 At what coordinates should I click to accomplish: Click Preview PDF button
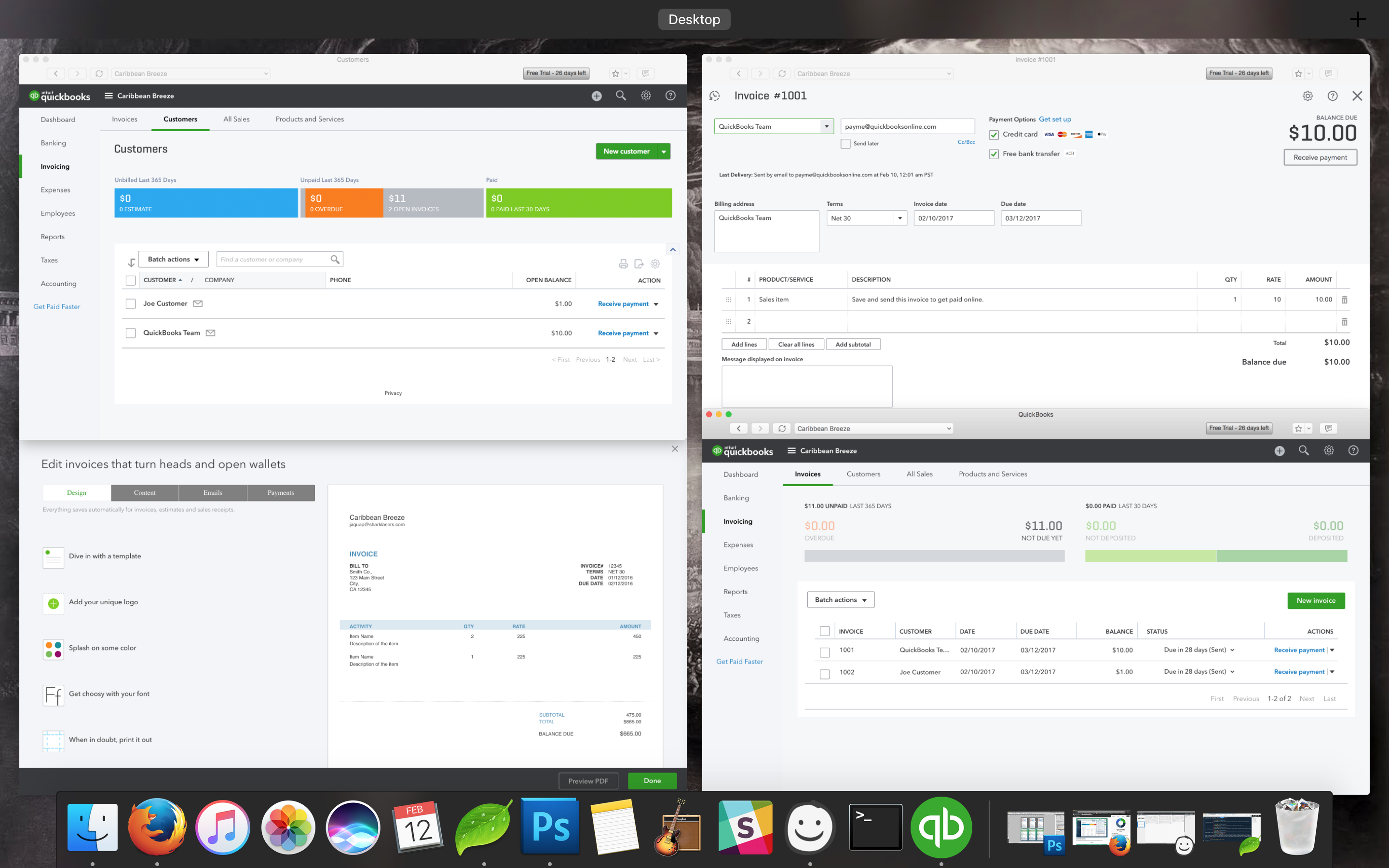[x=588, y=781]
